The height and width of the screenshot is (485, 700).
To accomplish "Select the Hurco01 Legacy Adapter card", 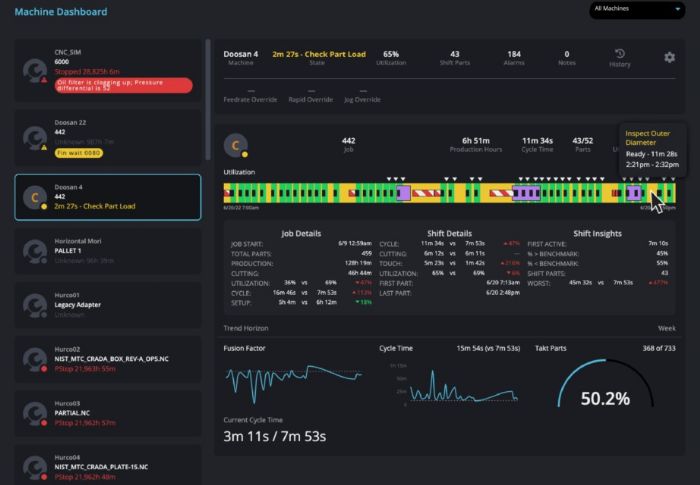I will (108, 305).
